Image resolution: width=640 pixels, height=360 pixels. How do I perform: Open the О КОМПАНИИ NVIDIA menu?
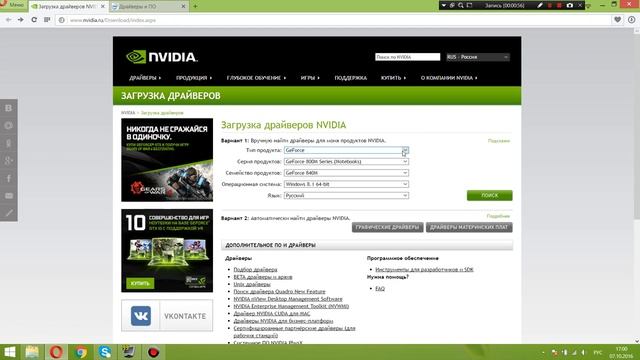coord(449,78)
